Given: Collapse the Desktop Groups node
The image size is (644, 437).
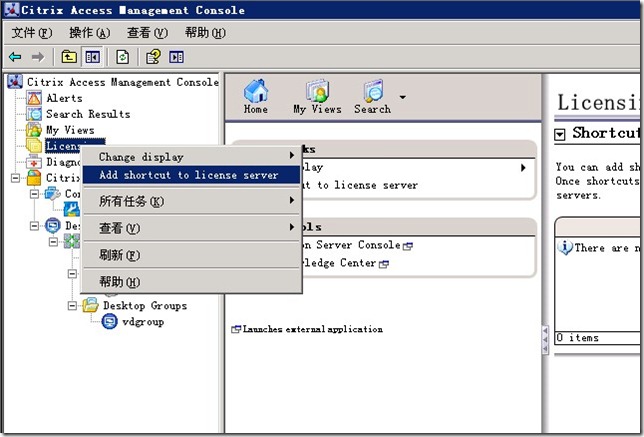Looking at the screenshot, I should click(x=72, y=306).
